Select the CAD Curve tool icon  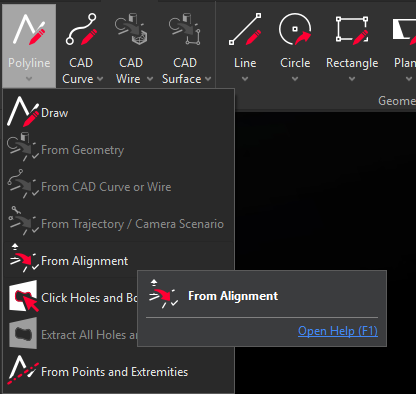82,29
